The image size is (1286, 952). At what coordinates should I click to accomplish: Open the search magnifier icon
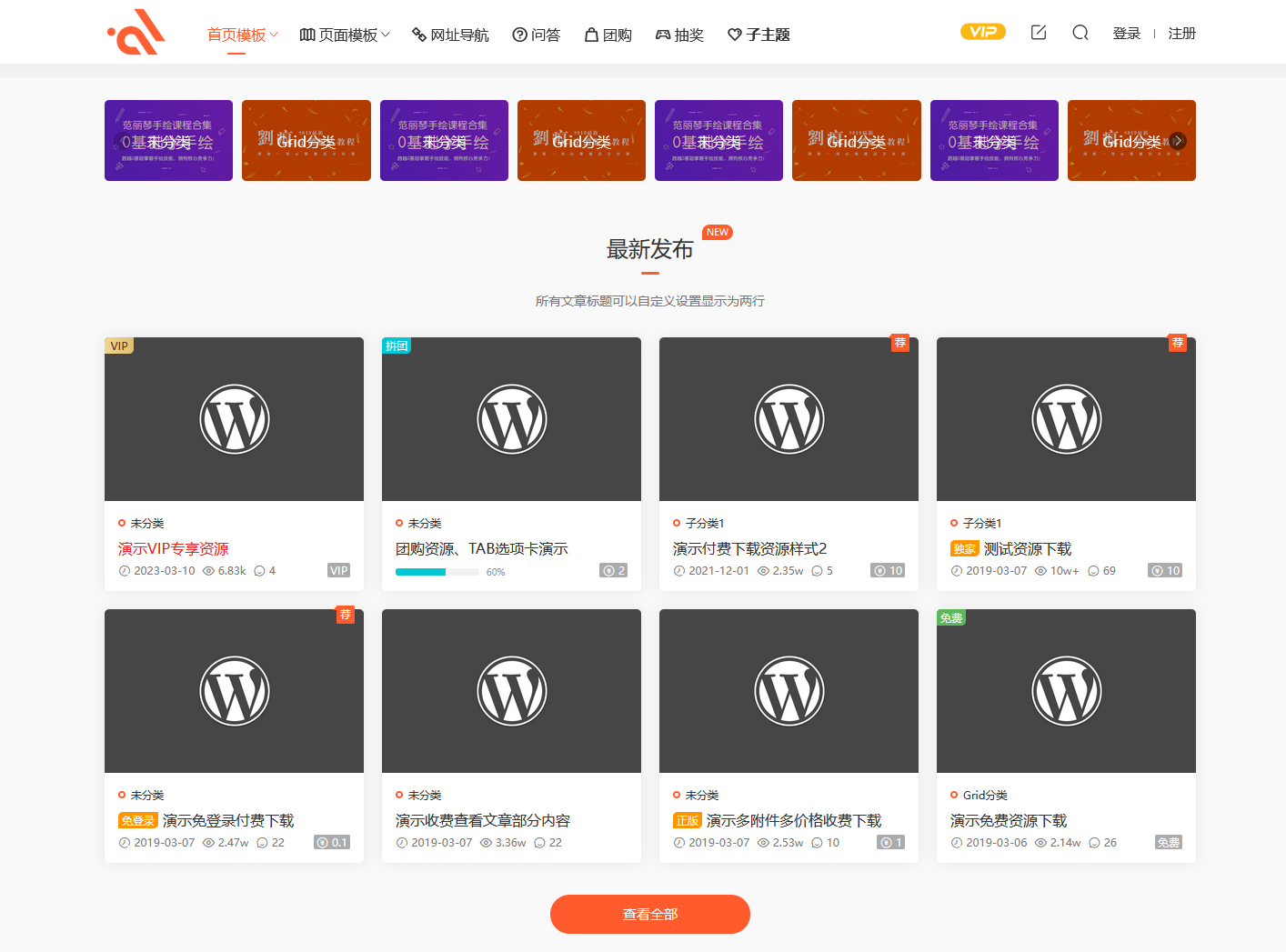[x=1080, y=33]
